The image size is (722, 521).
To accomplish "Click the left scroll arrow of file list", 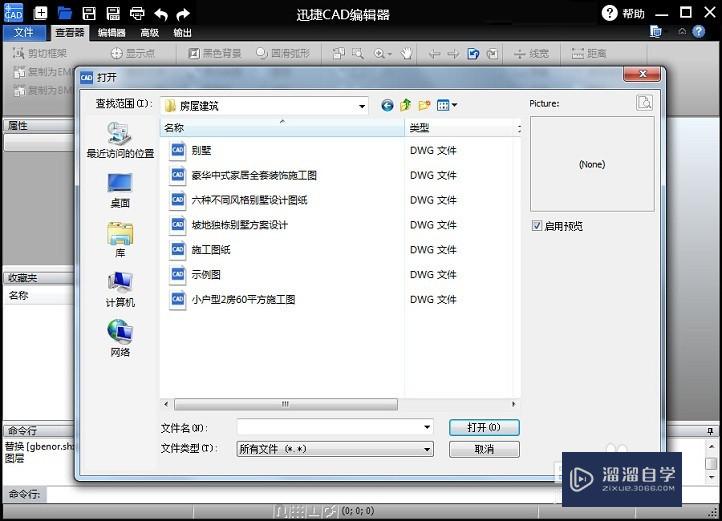I will tap(166, 404).
